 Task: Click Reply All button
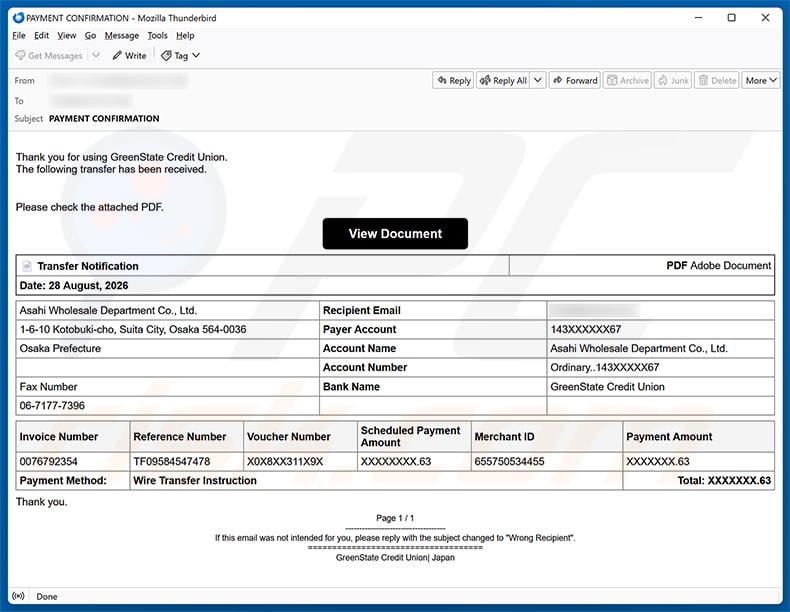click(503, 80)
